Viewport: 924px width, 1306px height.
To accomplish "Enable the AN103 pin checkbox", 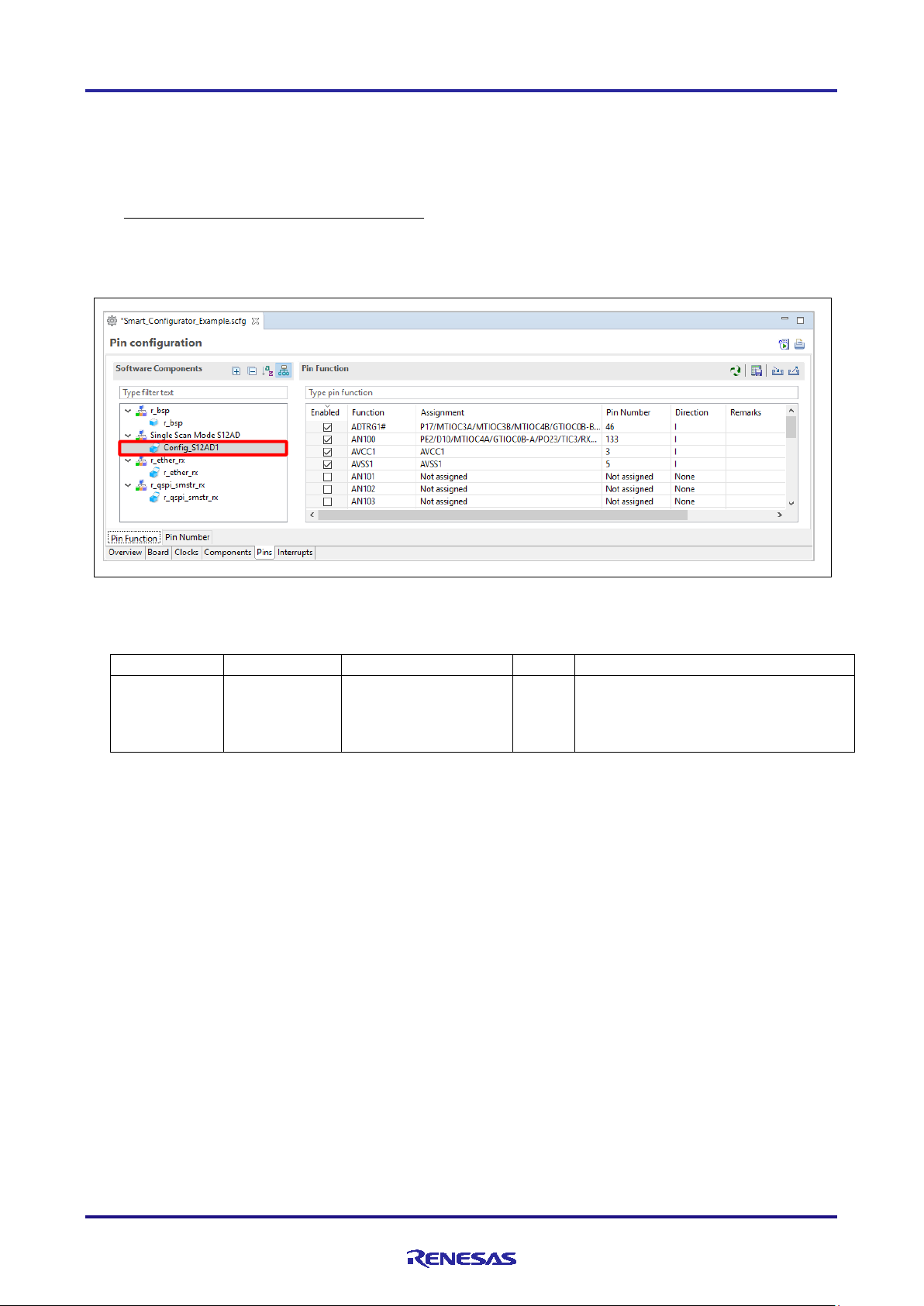I will (327, 501).
